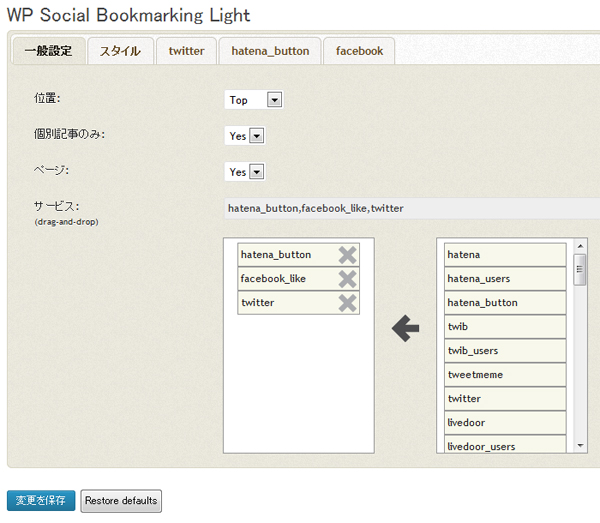This screenshot has width=600, height=523.
Task: Click the services list scrollbar thumb
Action: point(580,269)
